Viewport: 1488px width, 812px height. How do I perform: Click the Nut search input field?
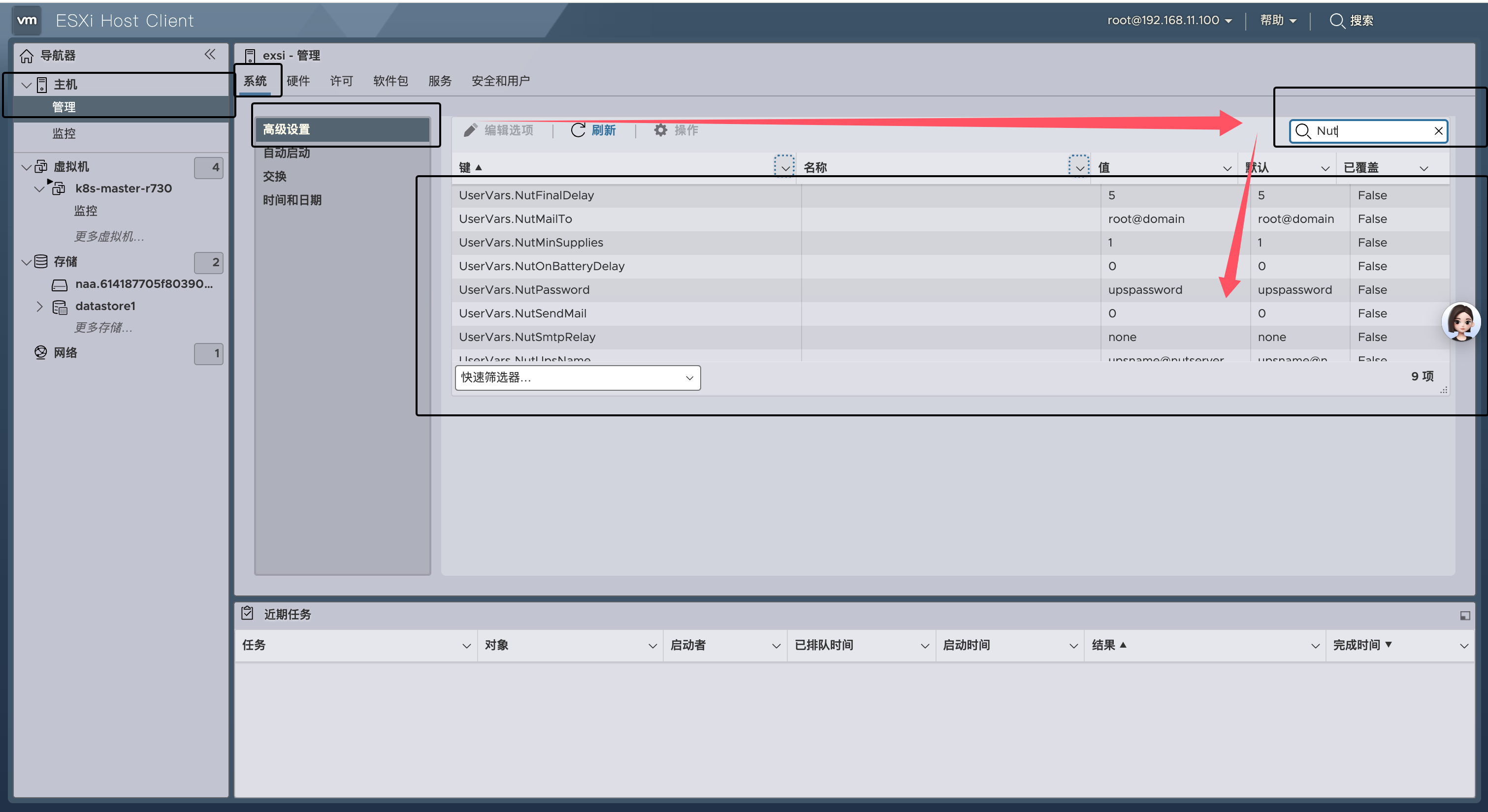point(1369,131)
